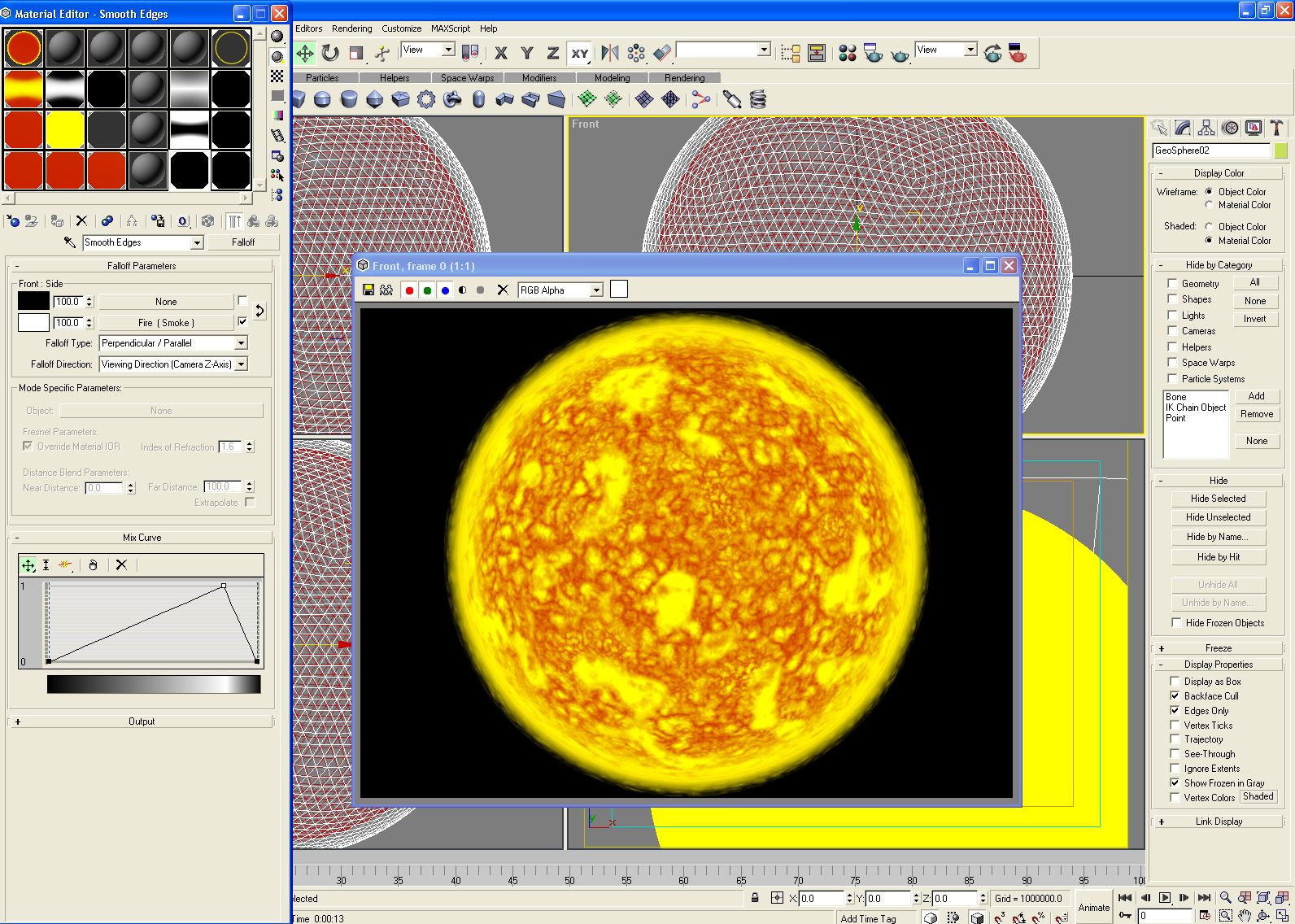Select Object Color for Shaded display
Viewport: 1295px width, 924px height.
click(x=1209, y=227)
